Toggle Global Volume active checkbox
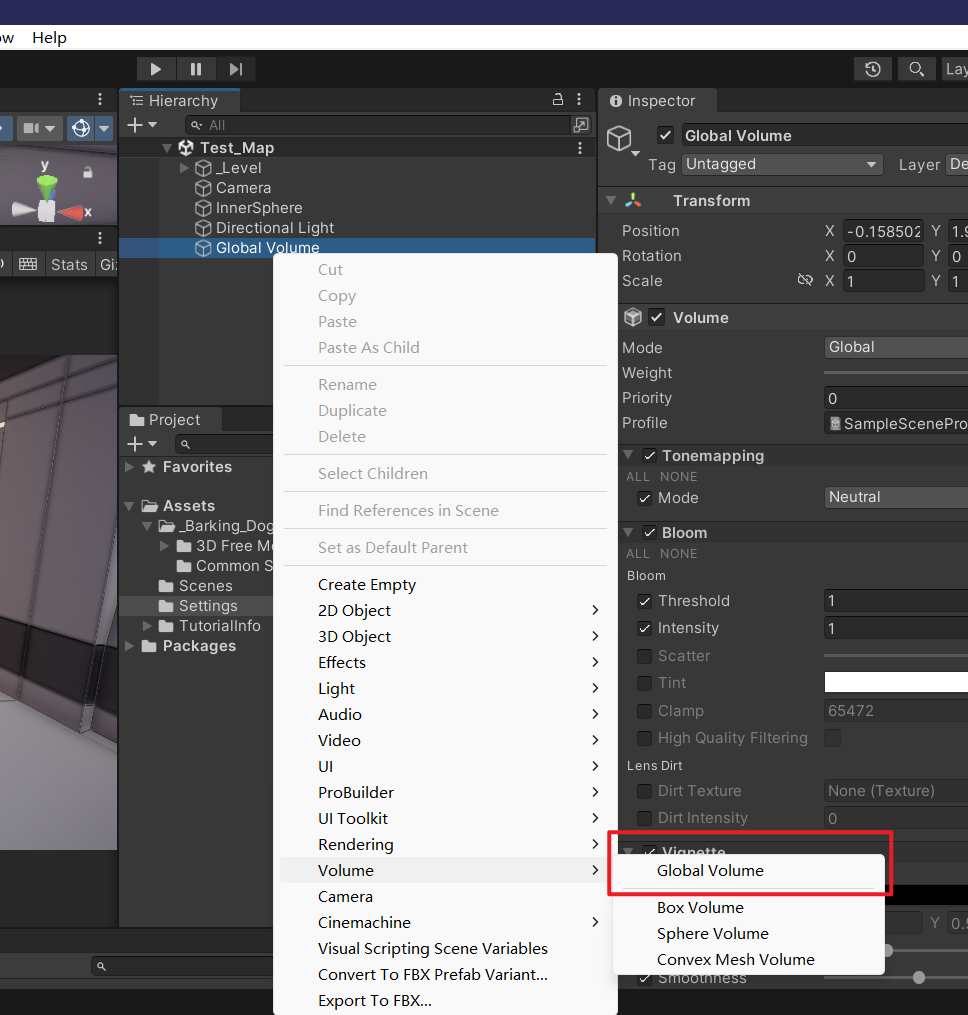Image resolution: width=968 pixels, height=1015 pixels. coord(665,135)
